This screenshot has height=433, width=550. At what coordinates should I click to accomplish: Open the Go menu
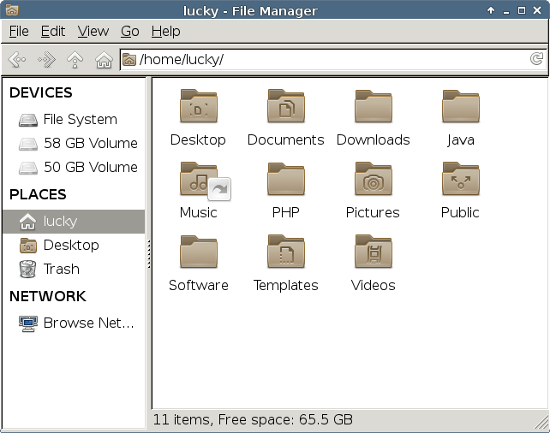(130, 32)
